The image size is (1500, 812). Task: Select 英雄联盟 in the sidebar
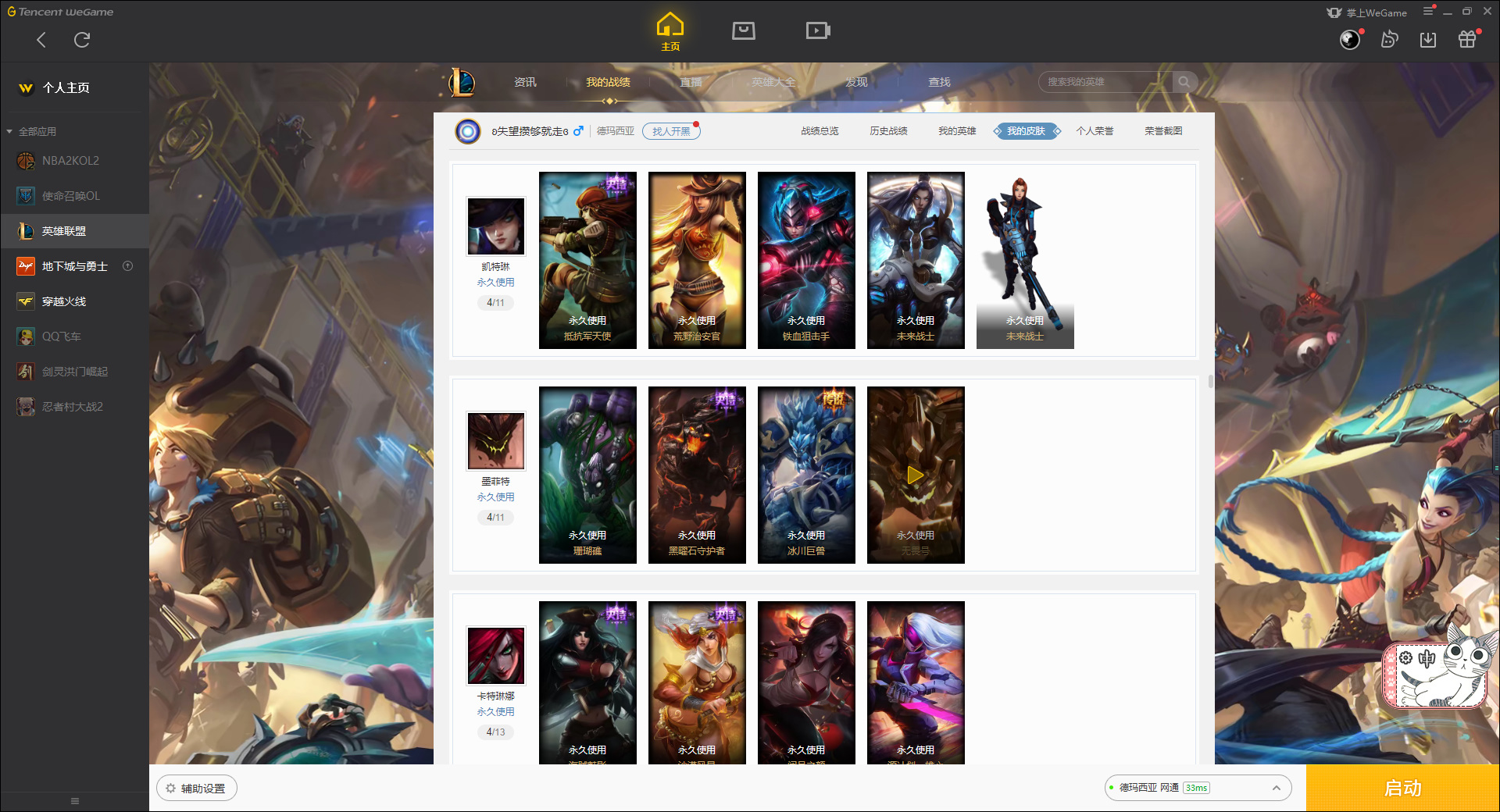click(74, 231)
